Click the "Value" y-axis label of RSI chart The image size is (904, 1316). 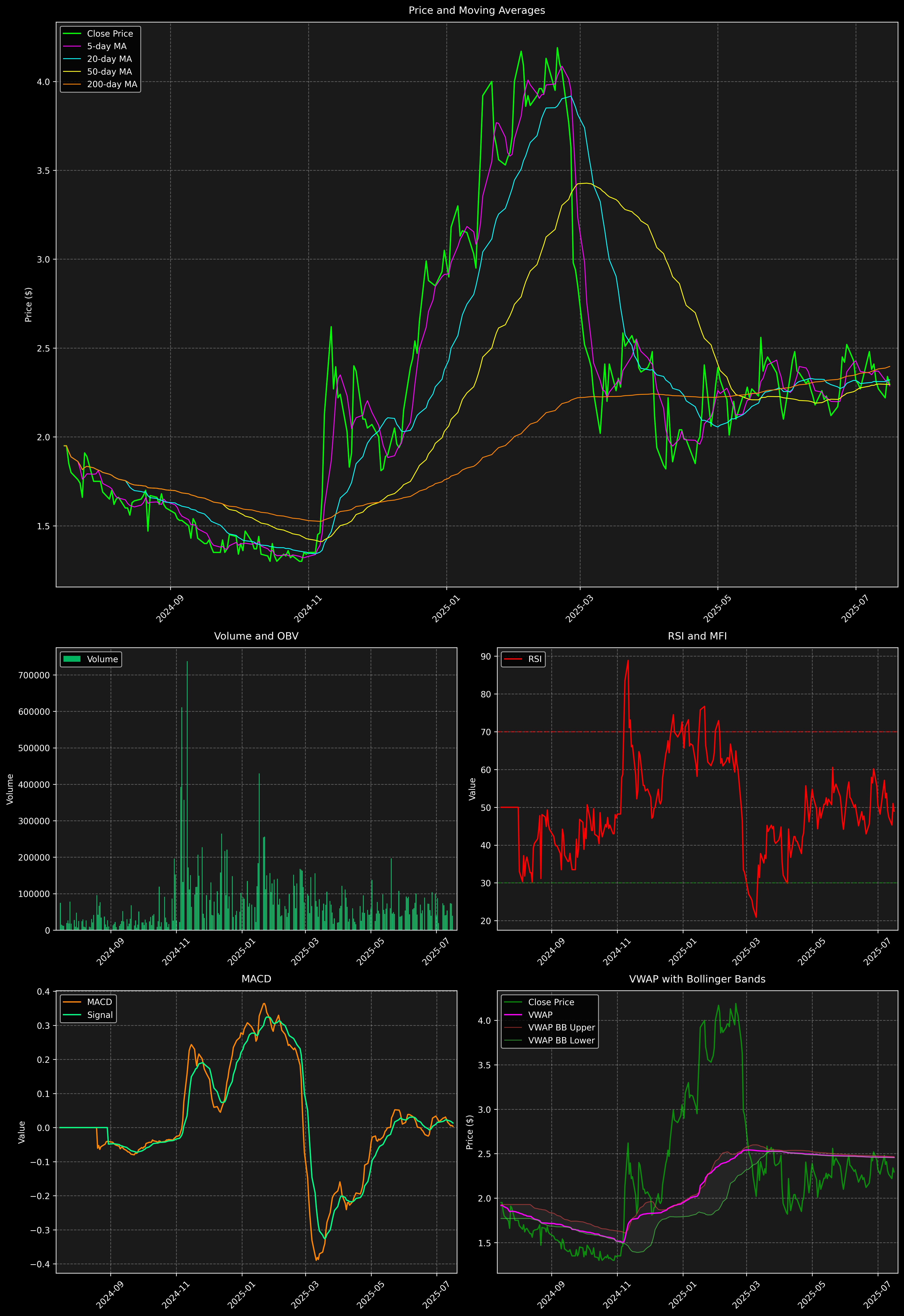click(x=472, y=789)
